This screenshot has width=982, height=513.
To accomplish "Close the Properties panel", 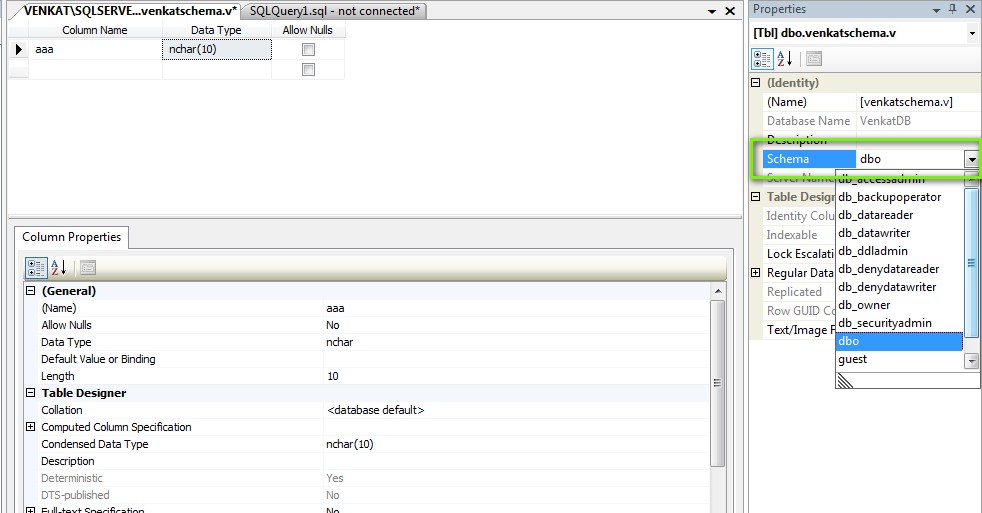I will pos(971,9).
